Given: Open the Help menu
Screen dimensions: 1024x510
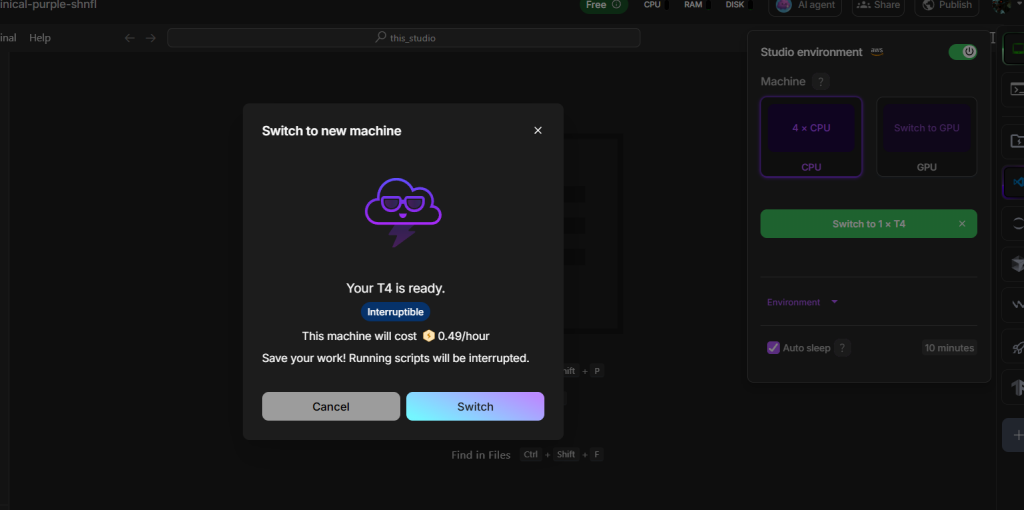Looking at the screenshot, I should [40, 38].
